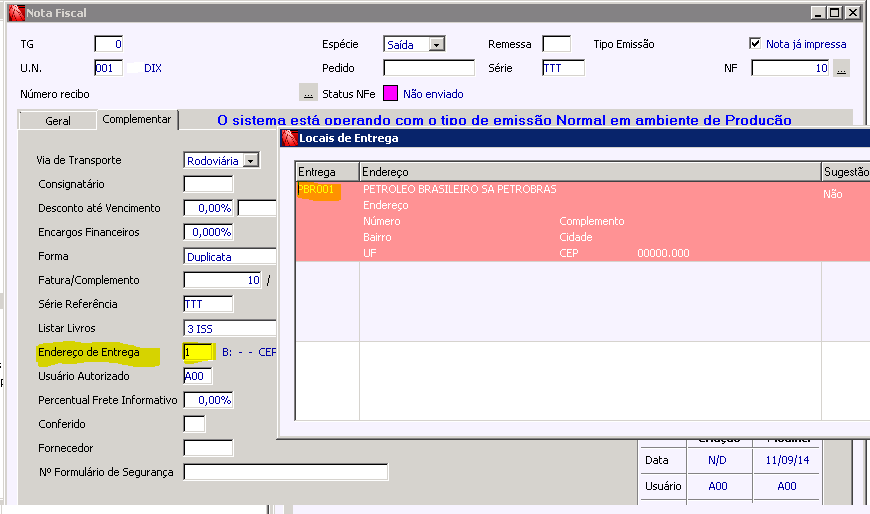
Task: Click the NF number field
Action: pyautogui.click(x=791, y=68)
